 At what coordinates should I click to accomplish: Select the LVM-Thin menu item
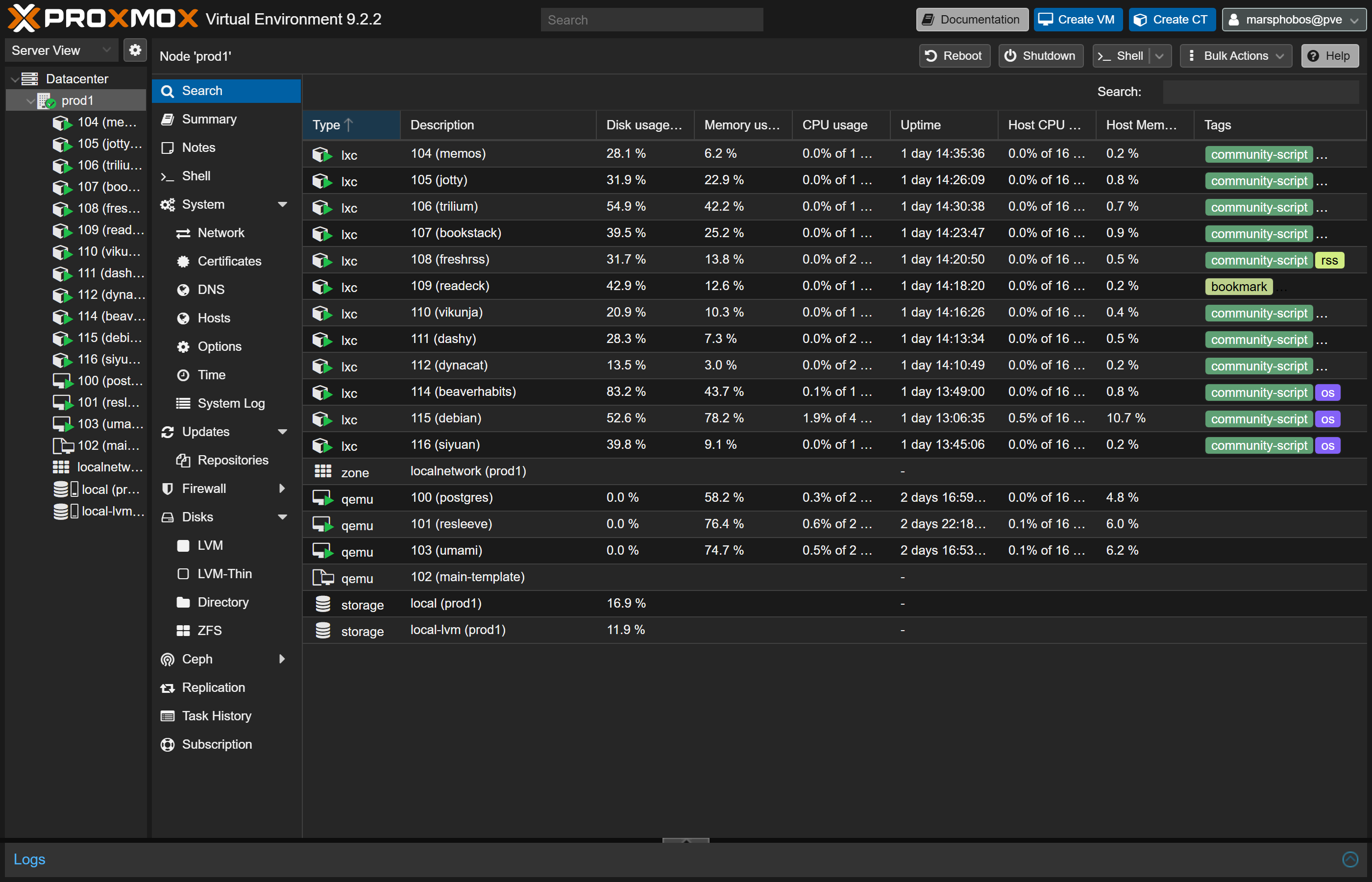pos(226,574)
